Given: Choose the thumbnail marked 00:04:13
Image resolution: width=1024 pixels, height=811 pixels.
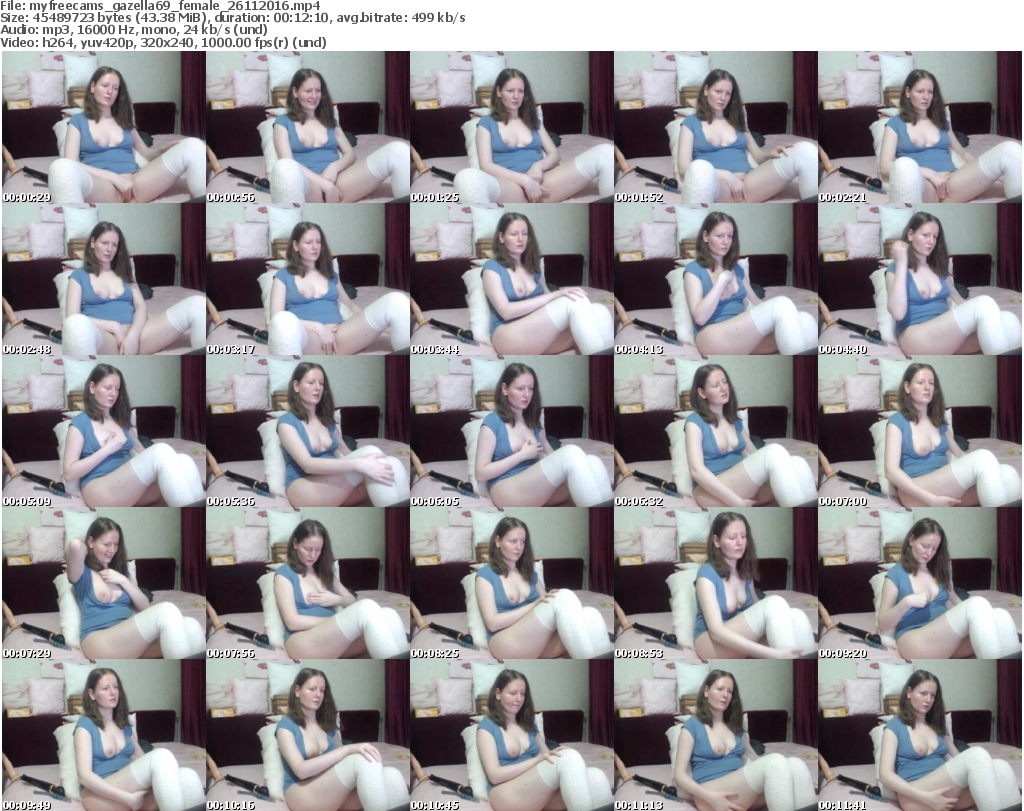Looking at the screenshot, I should 716,279.
